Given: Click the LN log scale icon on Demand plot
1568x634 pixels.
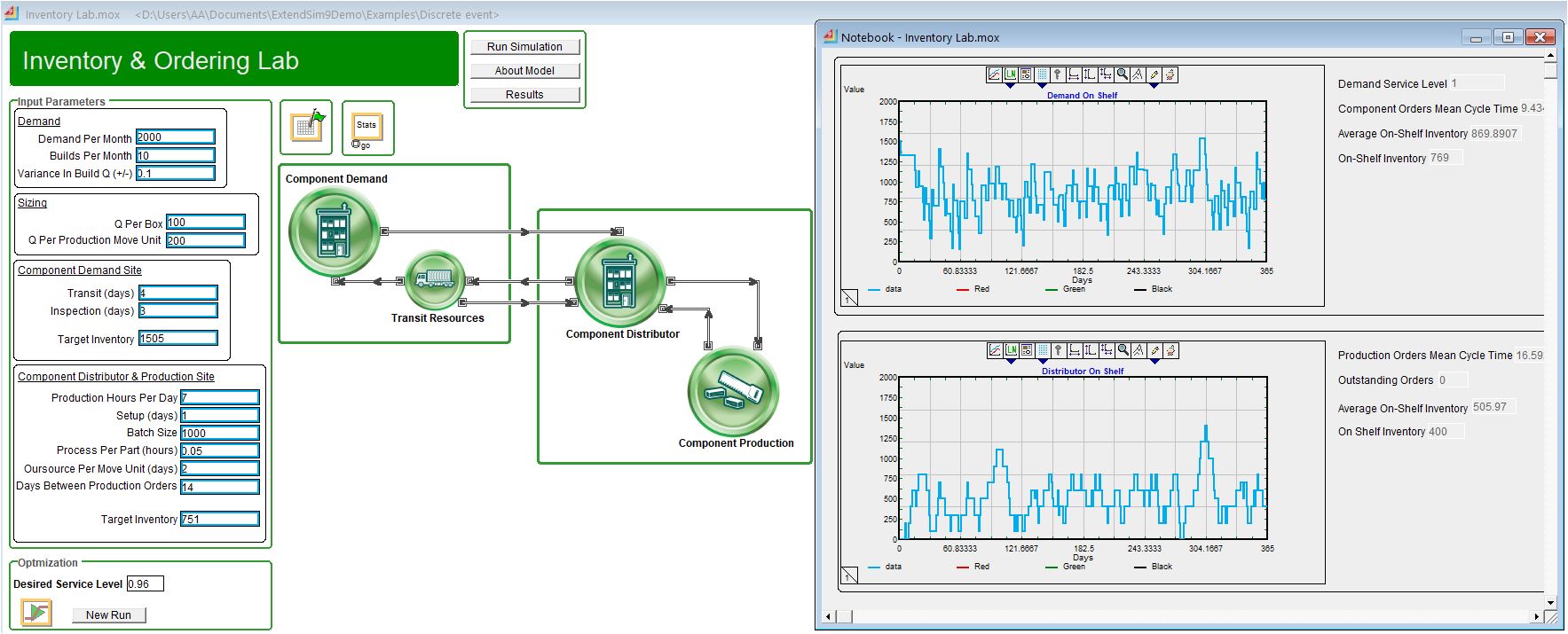Looking at the screenshot, I should [x=1010, y=74].
